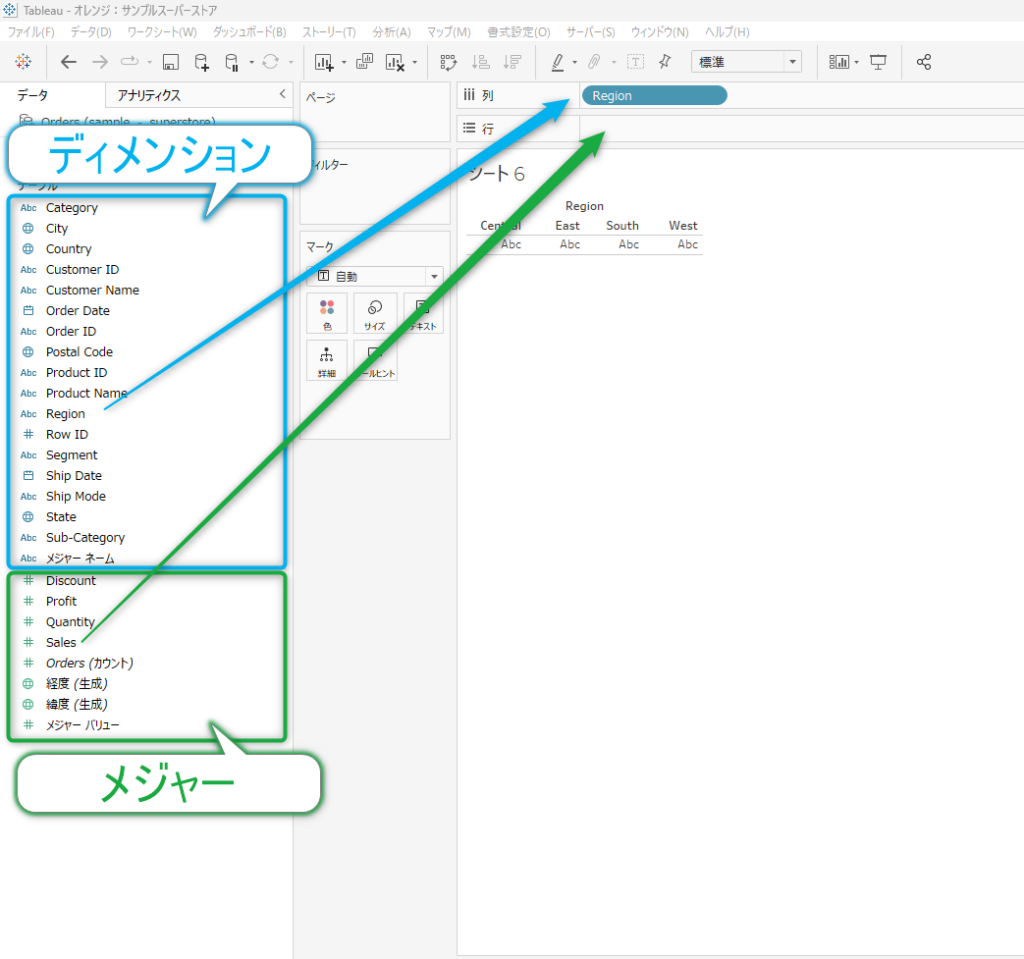This screenshot has width=1024, height=959.
Task: Select the Region pill on Columns shelf
Action: tap(654, 96)
